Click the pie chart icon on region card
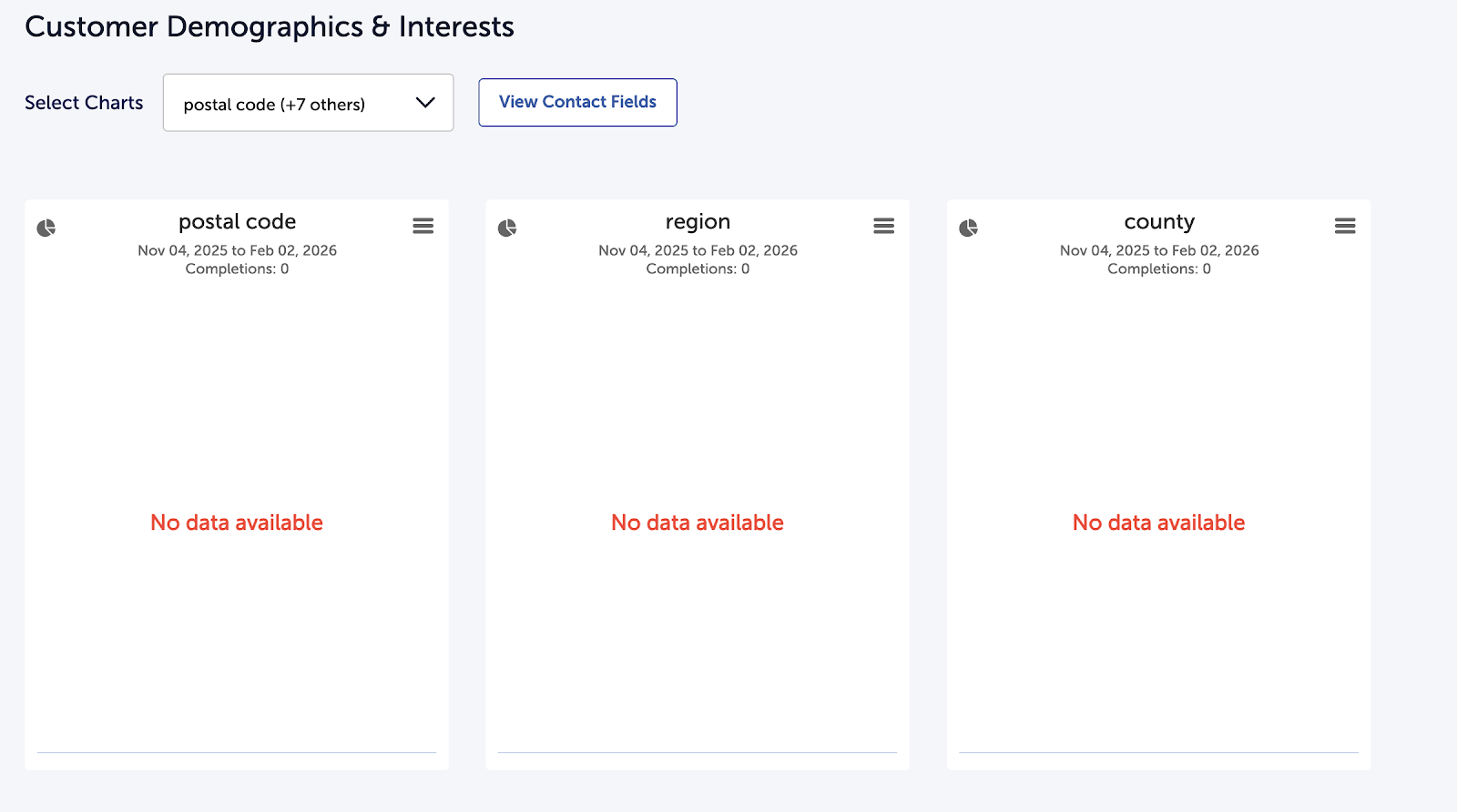The height and width of the screenshot is (812, 1457). 507,228
